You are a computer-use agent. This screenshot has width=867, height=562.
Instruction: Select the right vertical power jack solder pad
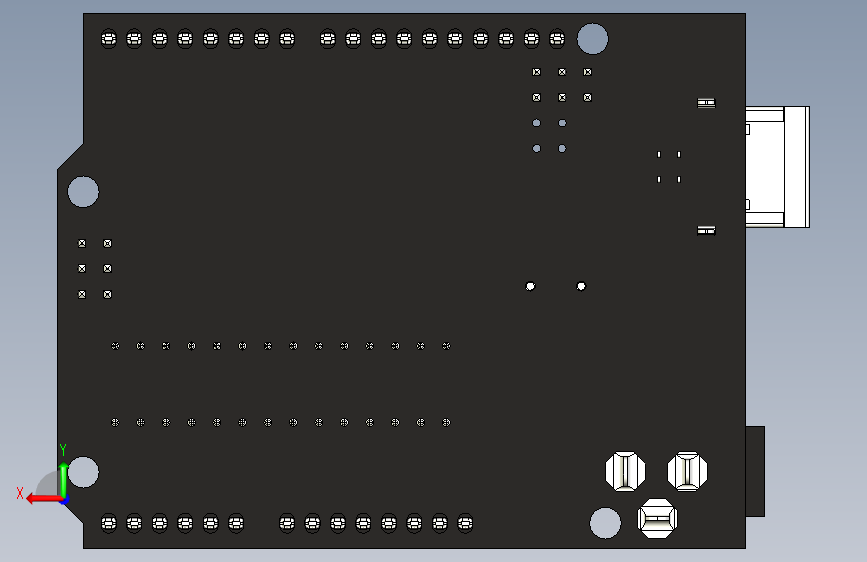(687, 471)
